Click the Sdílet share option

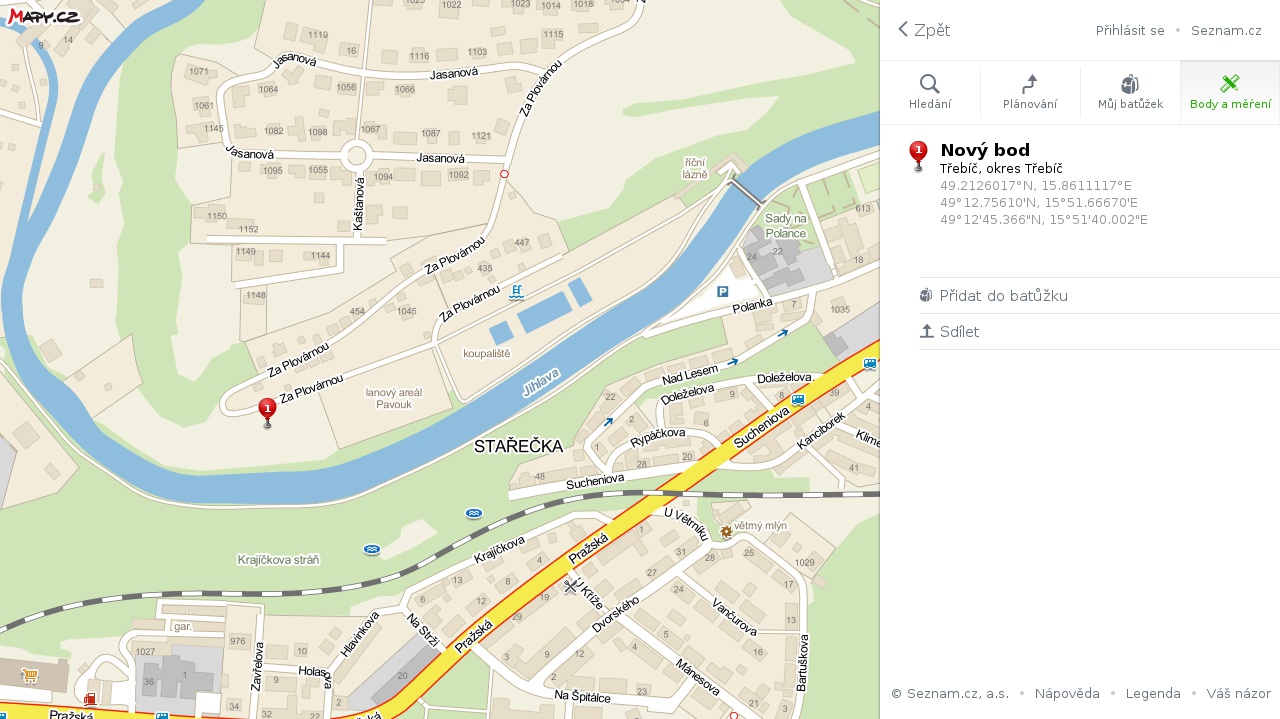pos(959,331)
